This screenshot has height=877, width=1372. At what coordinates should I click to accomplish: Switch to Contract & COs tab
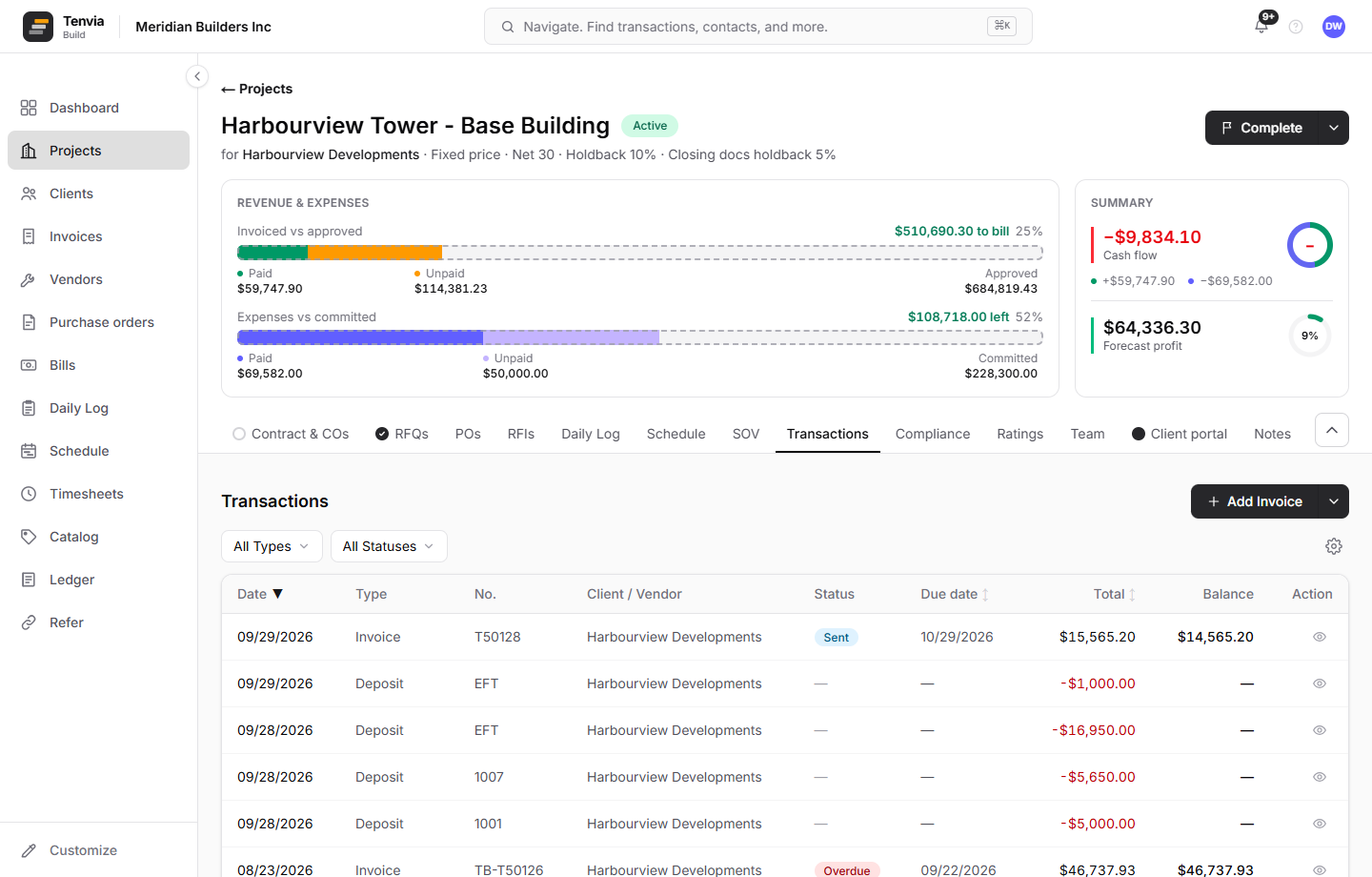point(291,434)
